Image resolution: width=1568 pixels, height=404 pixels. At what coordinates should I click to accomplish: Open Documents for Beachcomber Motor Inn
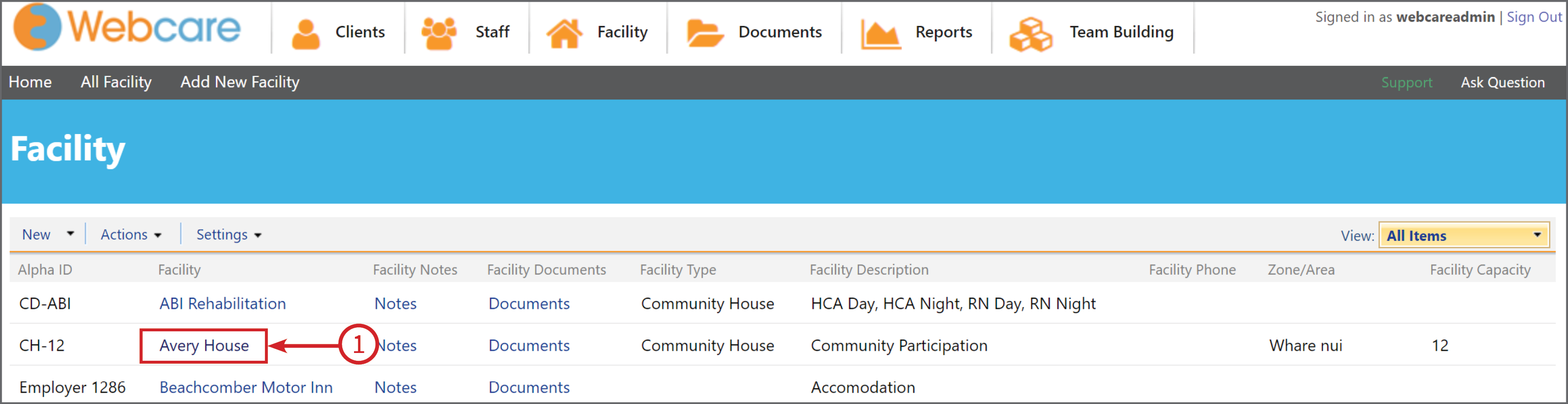coord(528,387)
